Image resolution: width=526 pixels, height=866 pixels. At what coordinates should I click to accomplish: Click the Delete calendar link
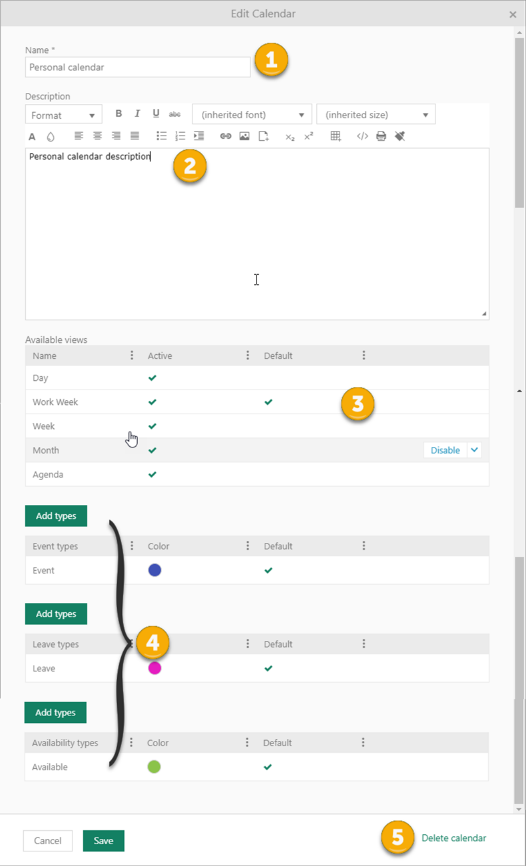coord(454,838)
